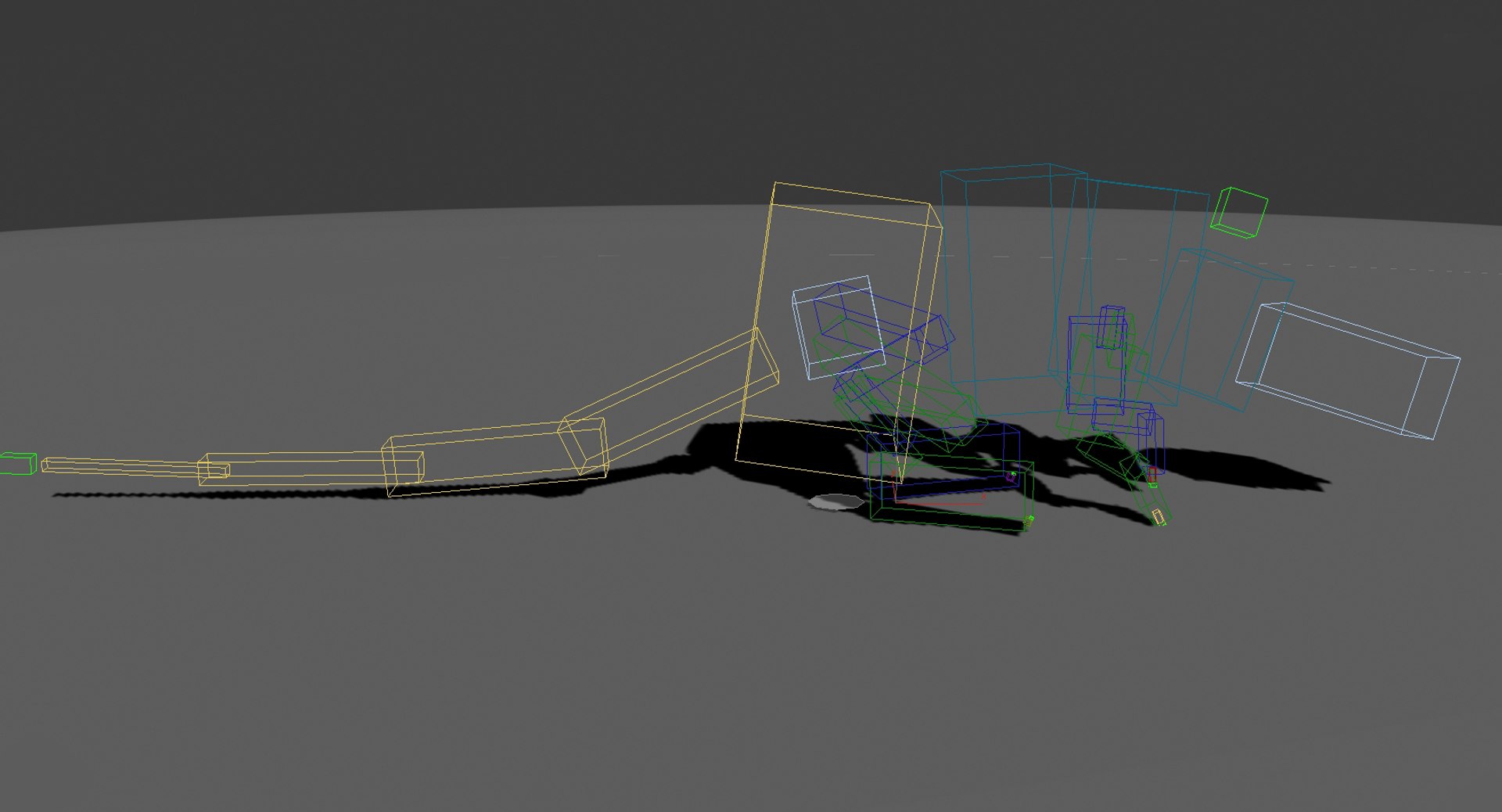Image resolution: width=1502 pixels, height=812 pixels.
Task: Select the small green box at tail tip
Action: click(17, 463)
